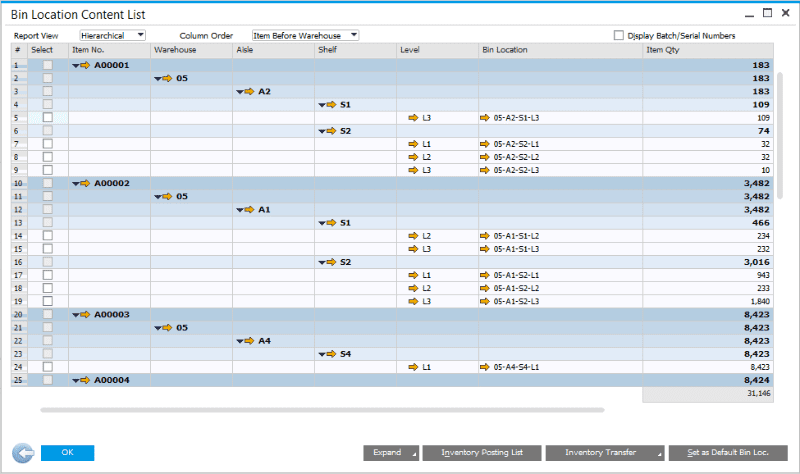Click the round back arrow icon

[22, 452]
